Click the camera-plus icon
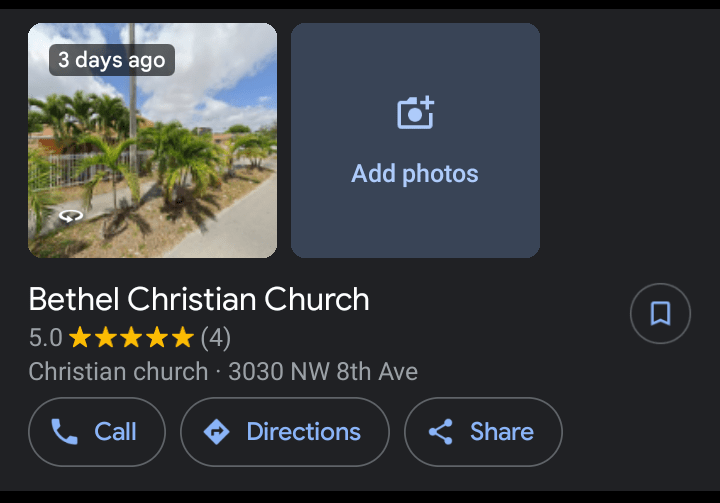Image resolution: width=720 pixels, height=503 pixels. [415, 113]
